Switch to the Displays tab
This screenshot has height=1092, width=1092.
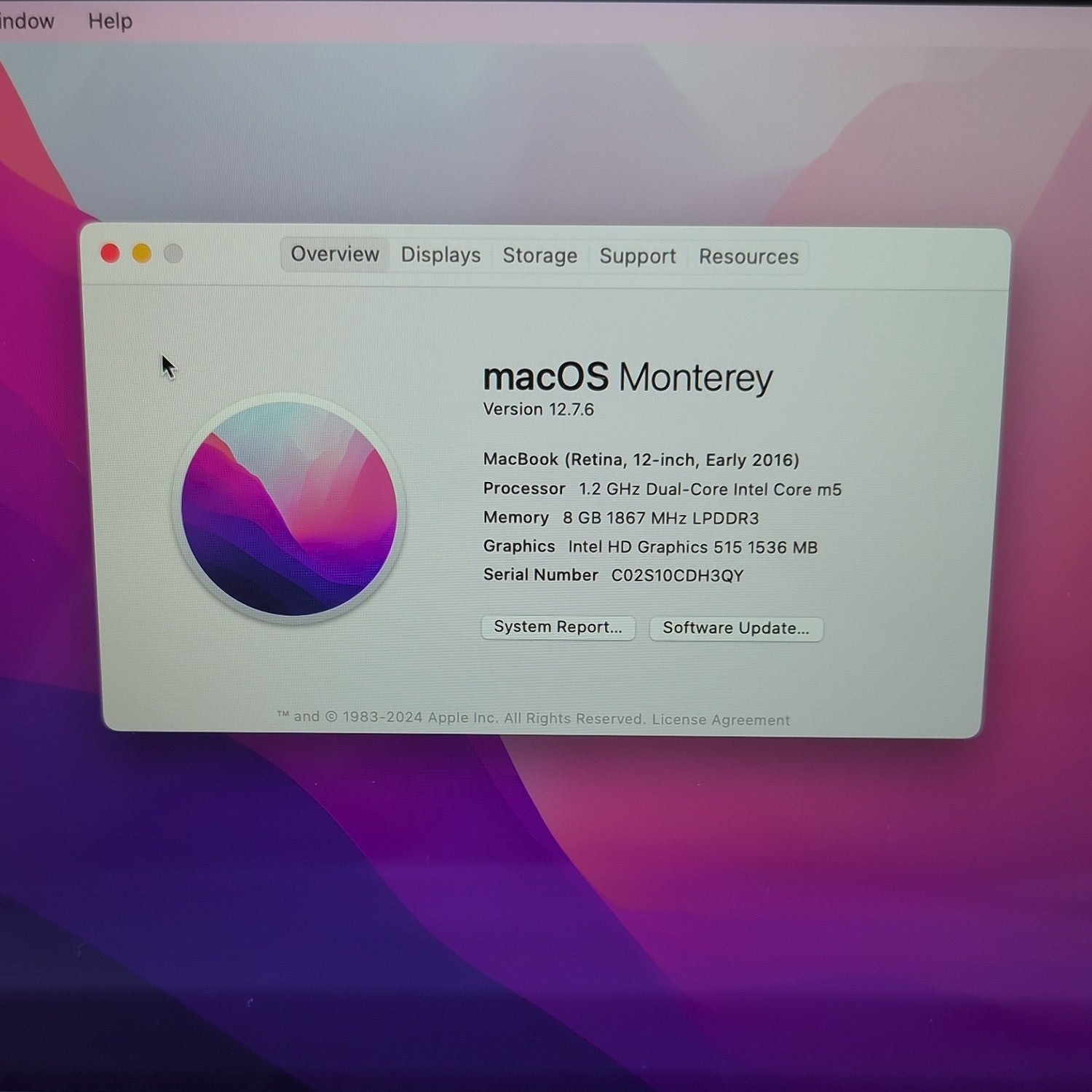click(440, 255)
